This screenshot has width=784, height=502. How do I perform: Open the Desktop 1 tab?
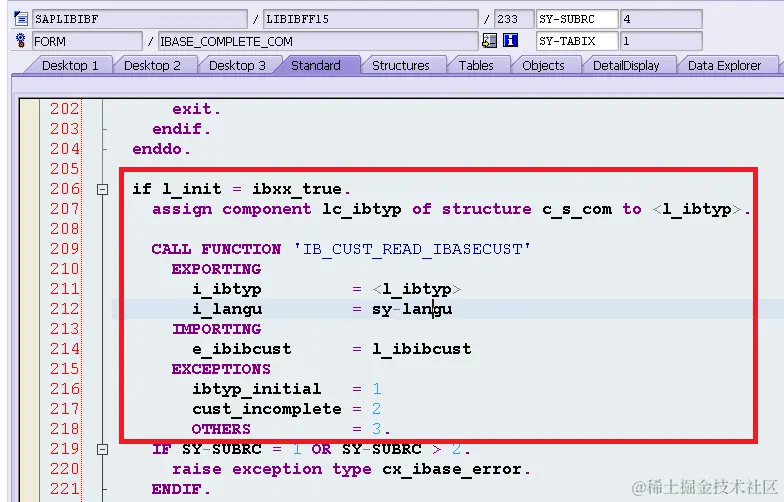point(70,66)
